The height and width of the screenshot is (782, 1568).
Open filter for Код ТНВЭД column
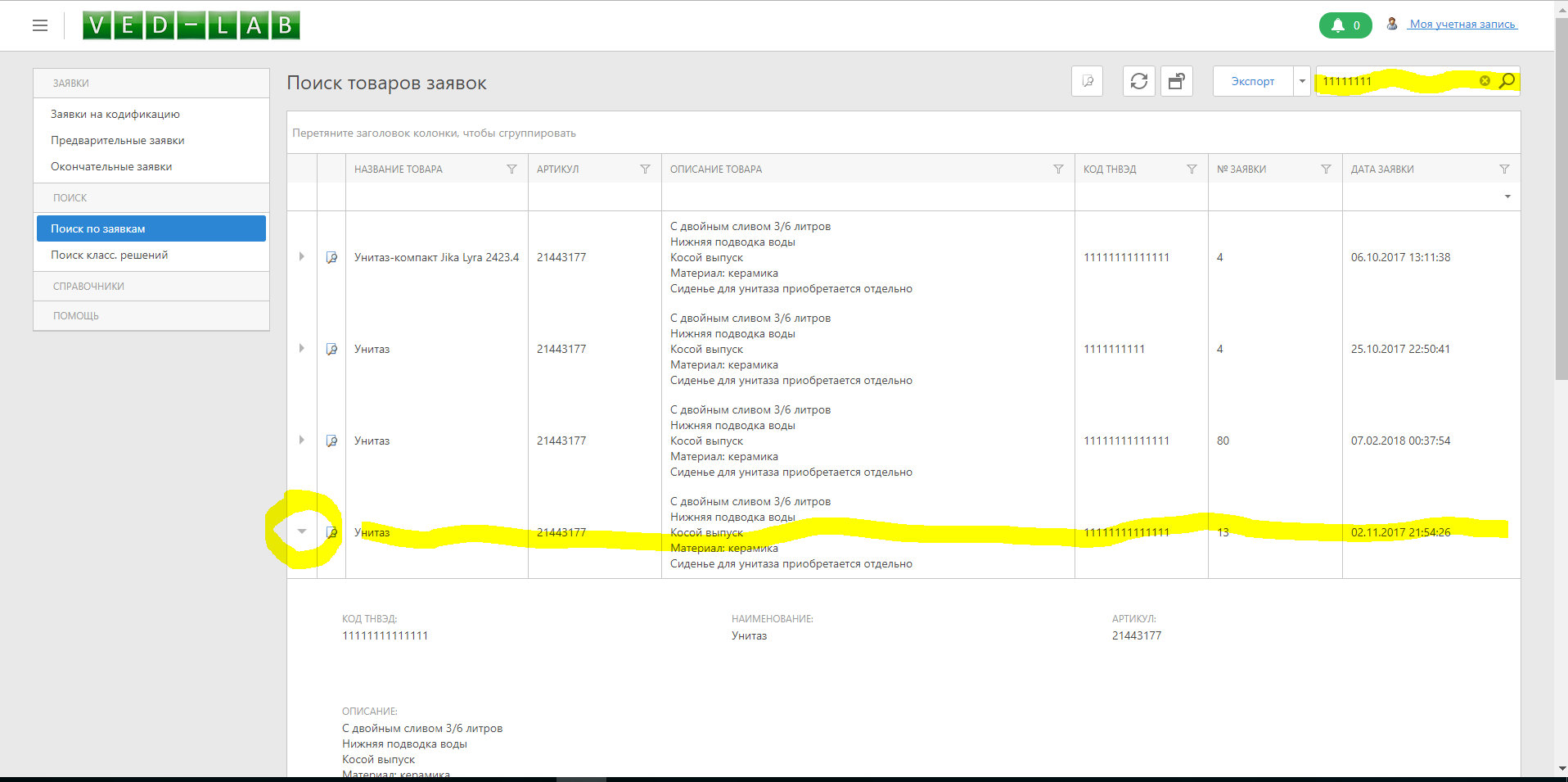point(1192,169)
